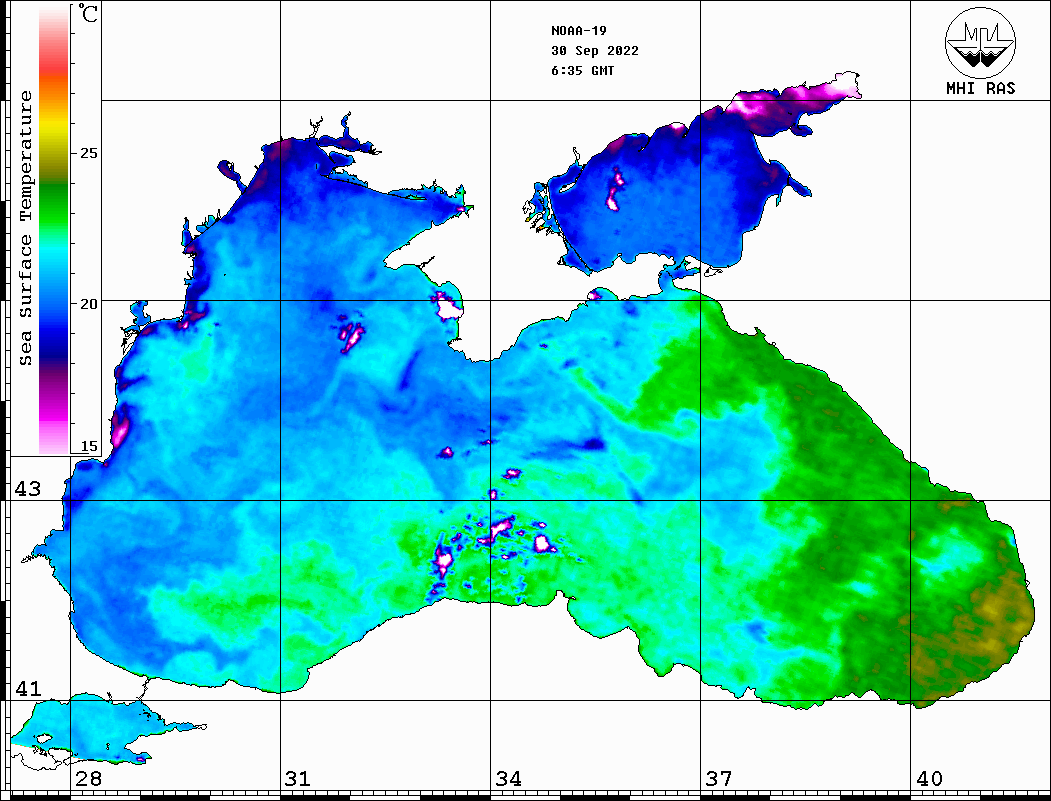Image resolution: width=1051 pixels, height=801 pixels.
Task: Click the temperature color scale bar
Action: click(54, 230)
